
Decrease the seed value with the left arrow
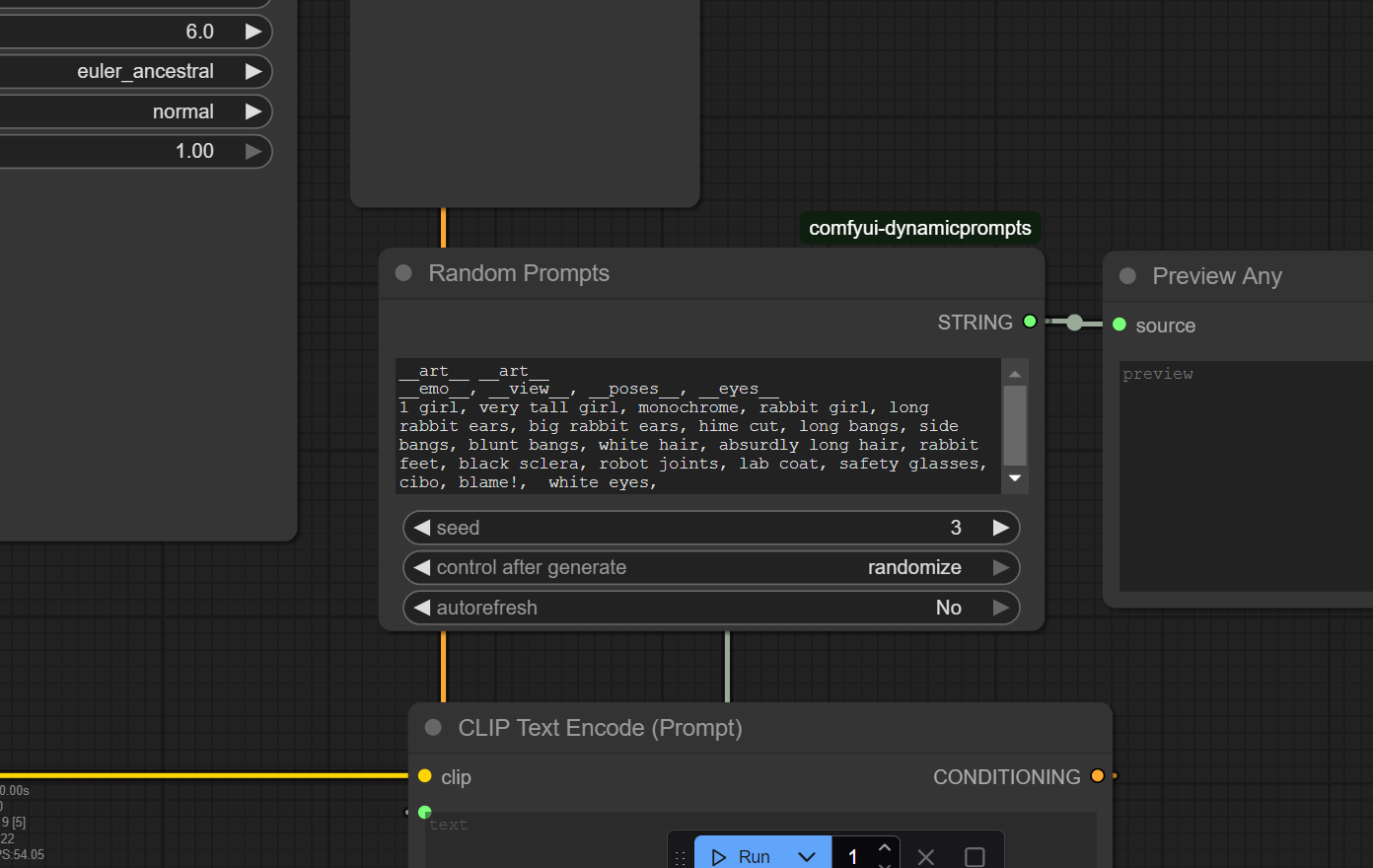coord(422,528)
